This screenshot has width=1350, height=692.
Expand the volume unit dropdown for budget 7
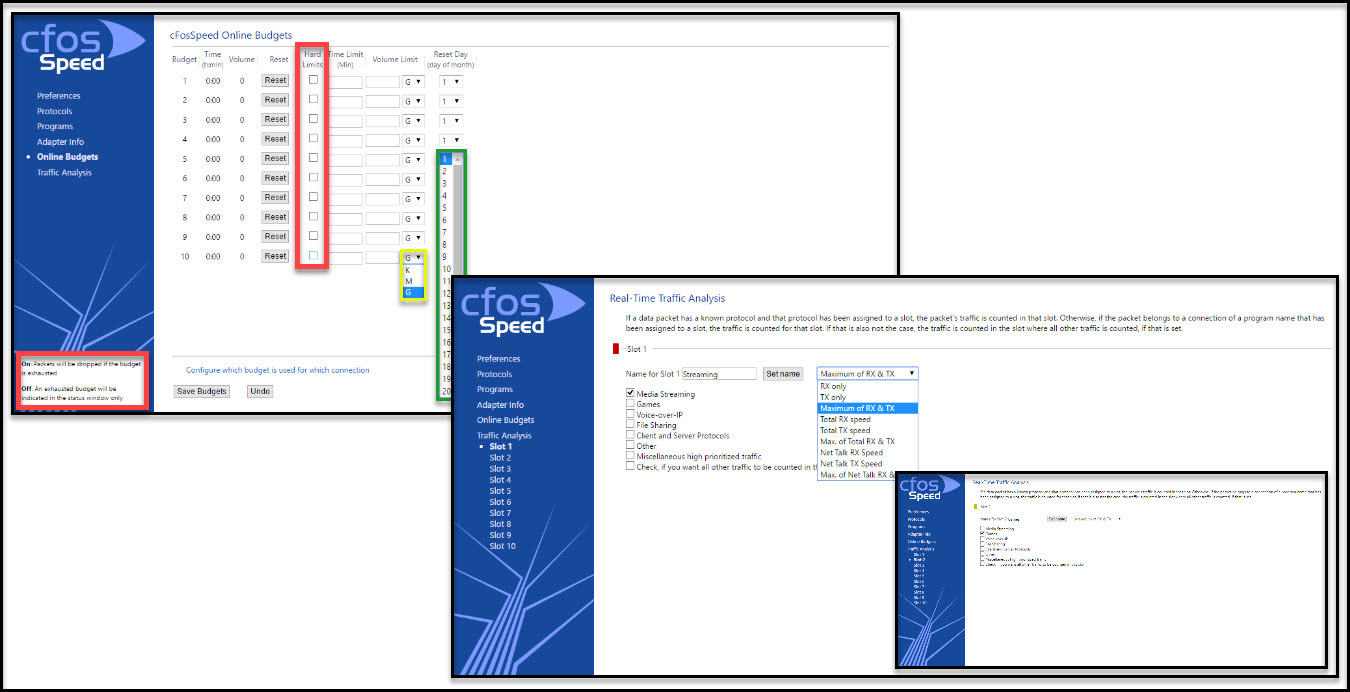413,198
